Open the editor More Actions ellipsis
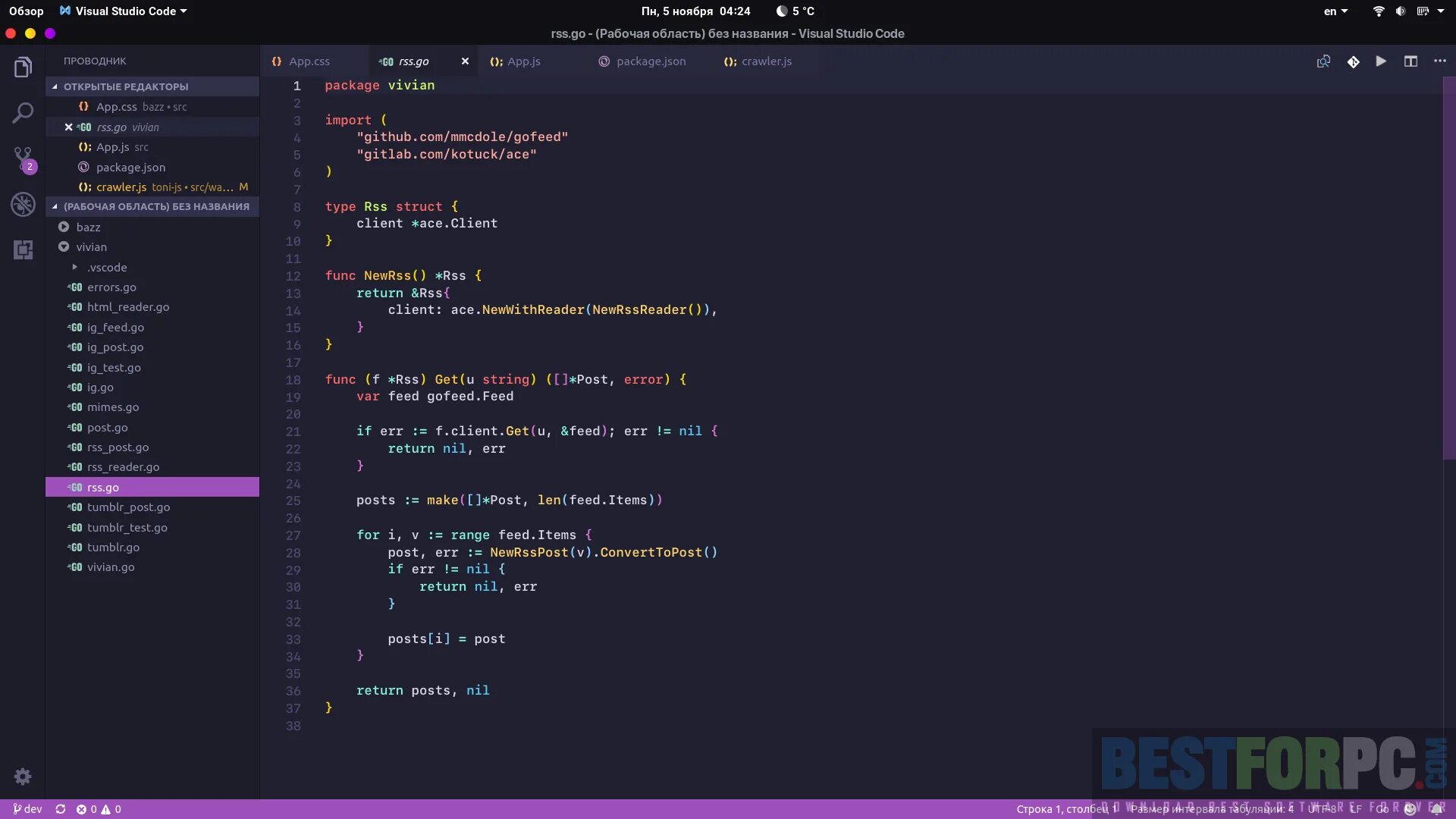1456x819 pixels. [1440, 61]
